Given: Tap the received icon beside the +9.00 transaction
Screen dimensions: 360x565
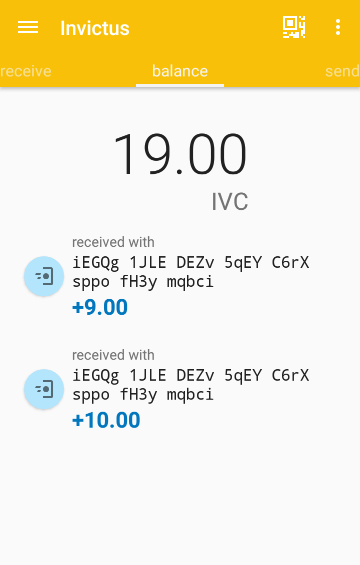Looking at the screenshot, I should pos(44,276).
